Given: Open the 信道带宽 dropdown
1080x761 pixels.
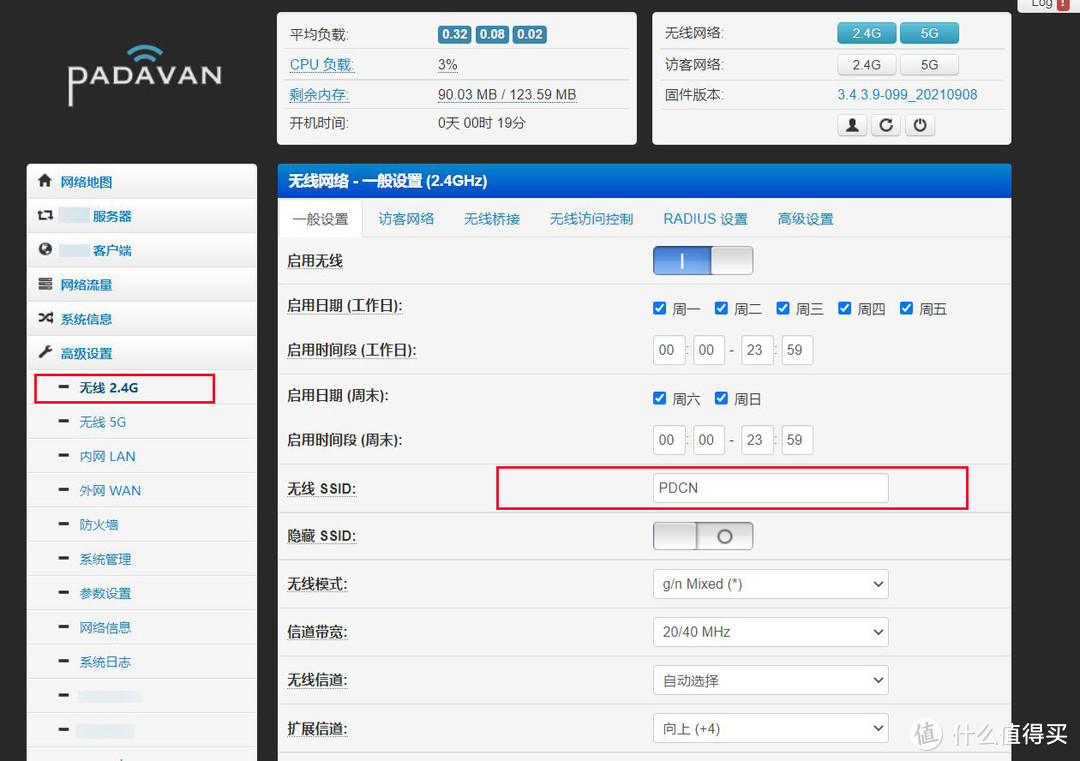Looking at the screenshot, I should tap(769, 632).
